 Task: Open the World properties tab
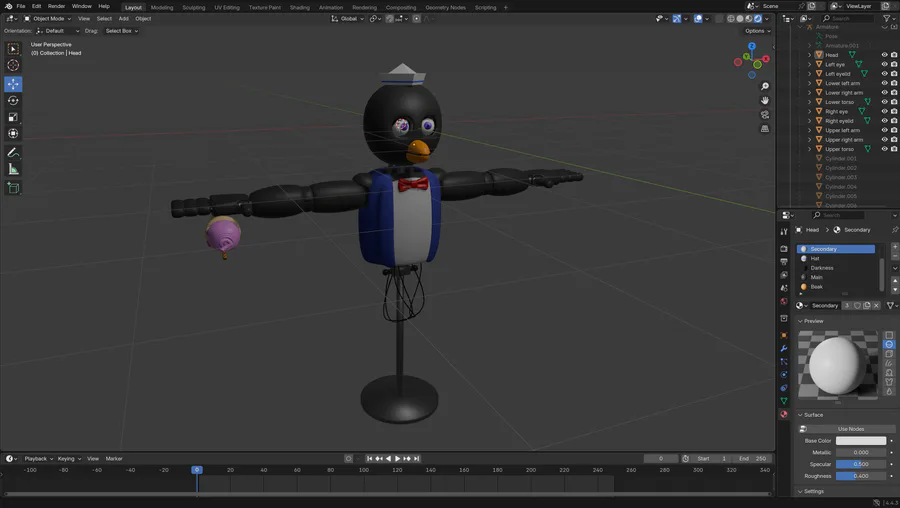[x=783, y=301]
